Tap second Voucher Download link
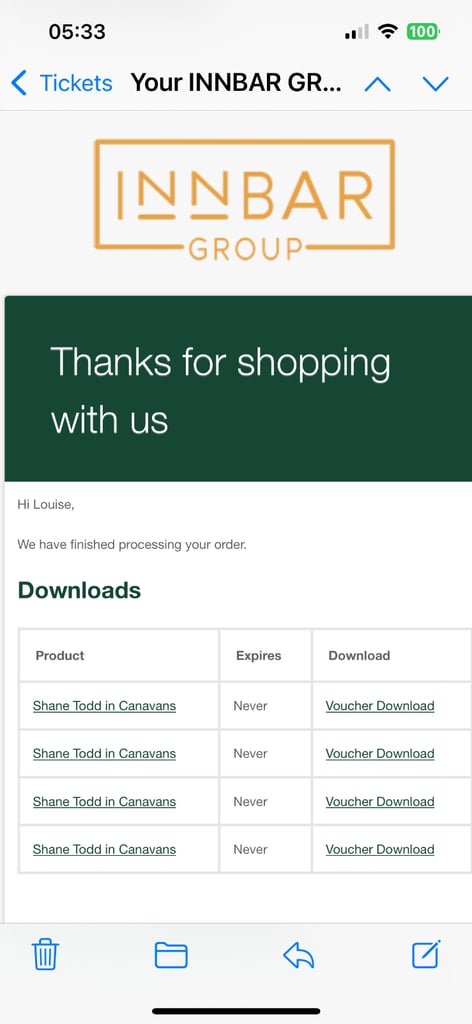Image resolution: width=472 pixels, height=1024 pixels. coord(380,754)
